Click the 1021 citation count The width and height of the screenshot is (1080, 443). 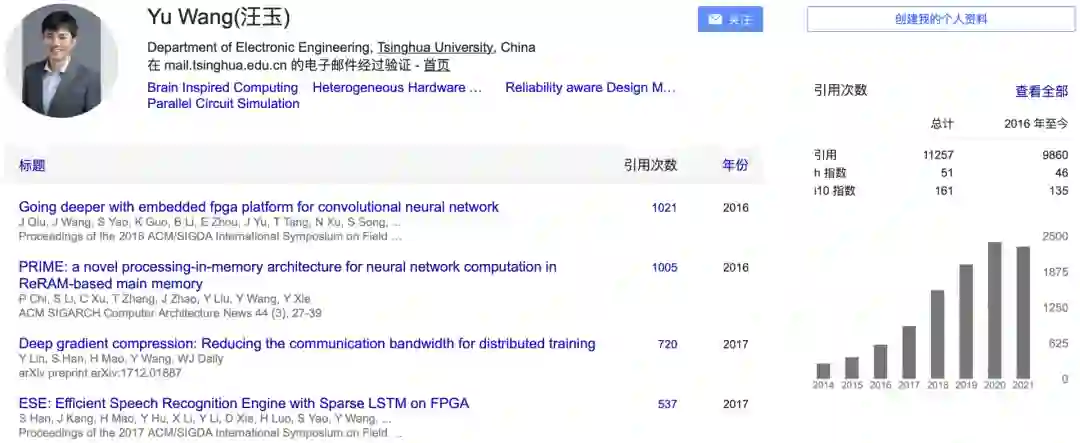point(664,207)
